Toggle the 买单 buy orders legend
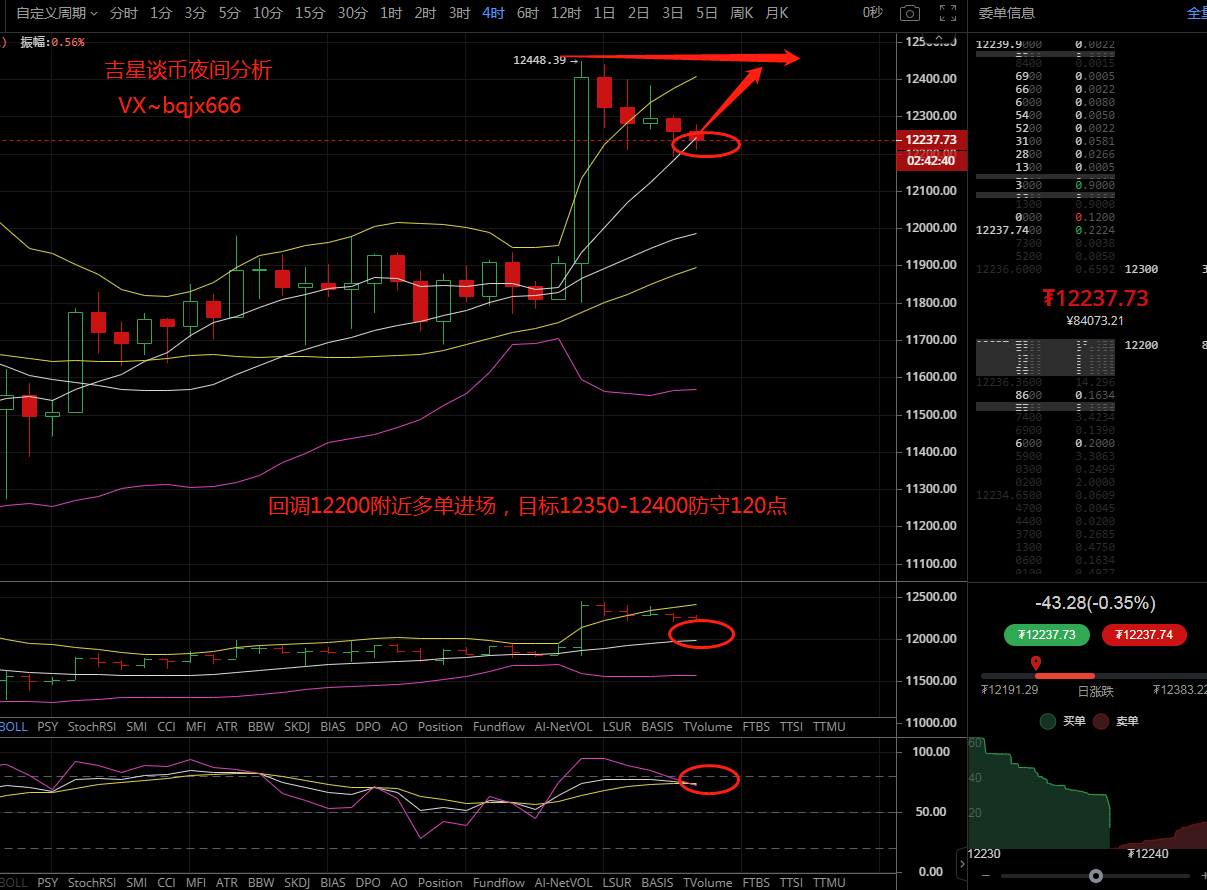Screen dimensions: 1207x890 point(1062,721)
